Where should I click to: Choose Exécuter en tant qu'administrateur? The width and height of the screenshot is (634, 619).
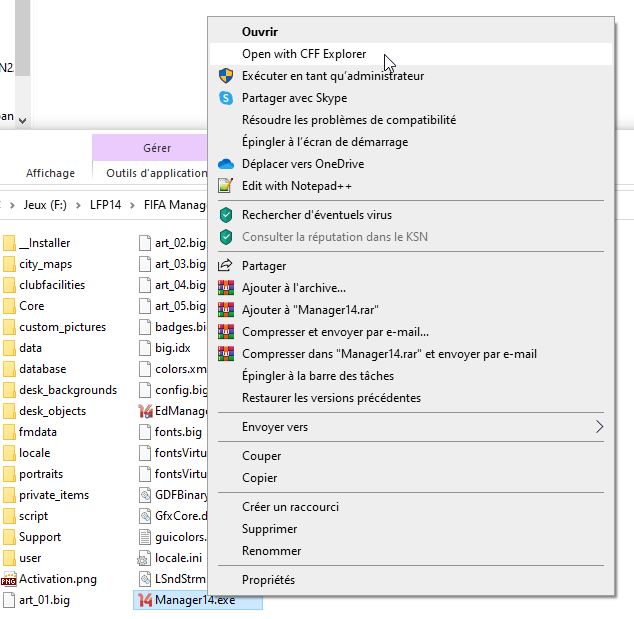click(x=411, y=76)
